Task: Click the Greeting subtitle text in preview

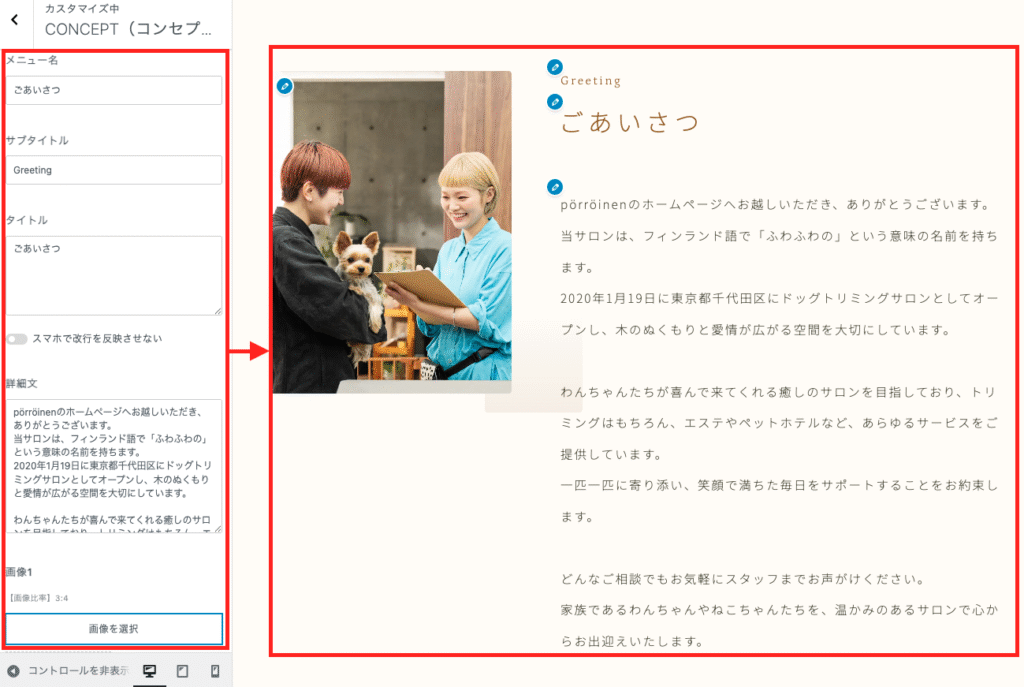Action: 591,81
